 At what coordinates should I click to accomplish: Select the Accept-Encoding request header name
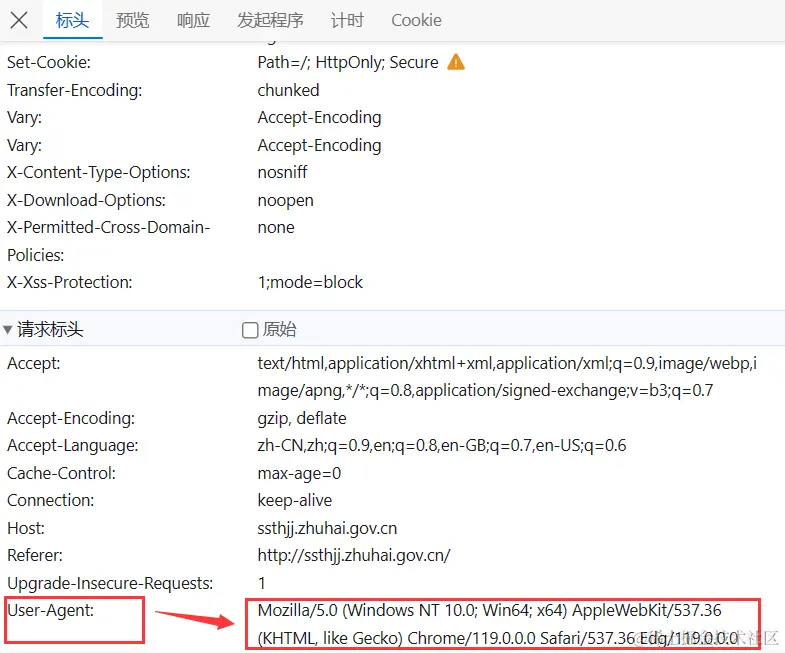(71, 418)
